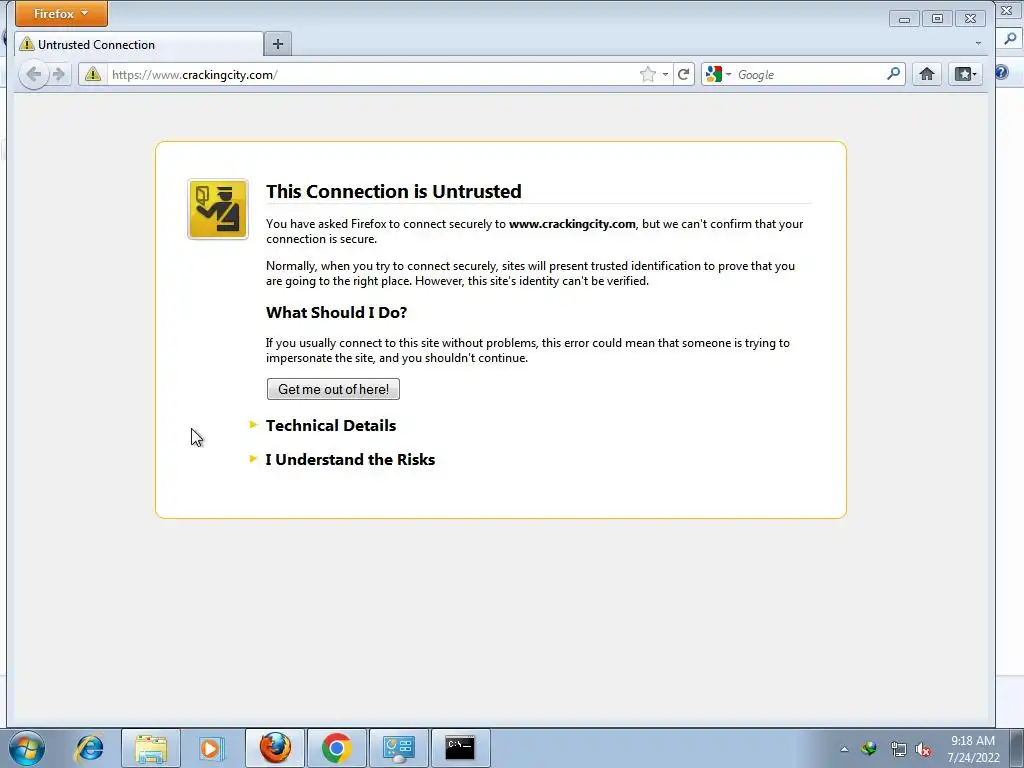Click the network connection tray icon
The width and height of the screenshot is (1024, 768).
pos(898,749)
